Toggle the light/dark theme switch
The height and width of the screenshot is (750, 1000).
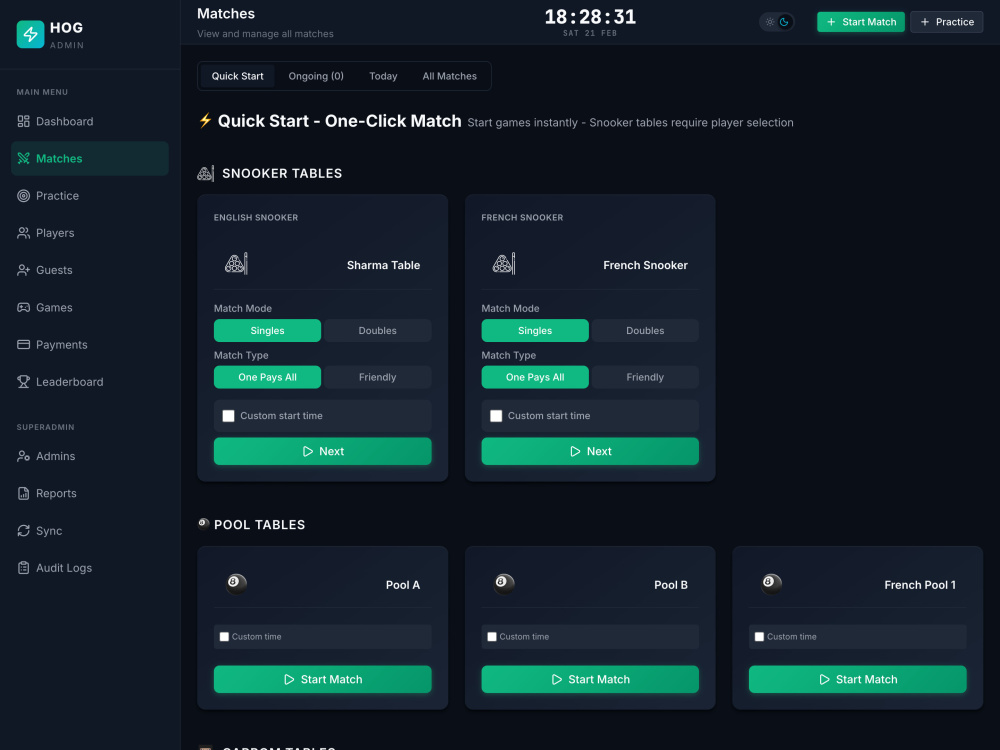[x=777, y=22]
